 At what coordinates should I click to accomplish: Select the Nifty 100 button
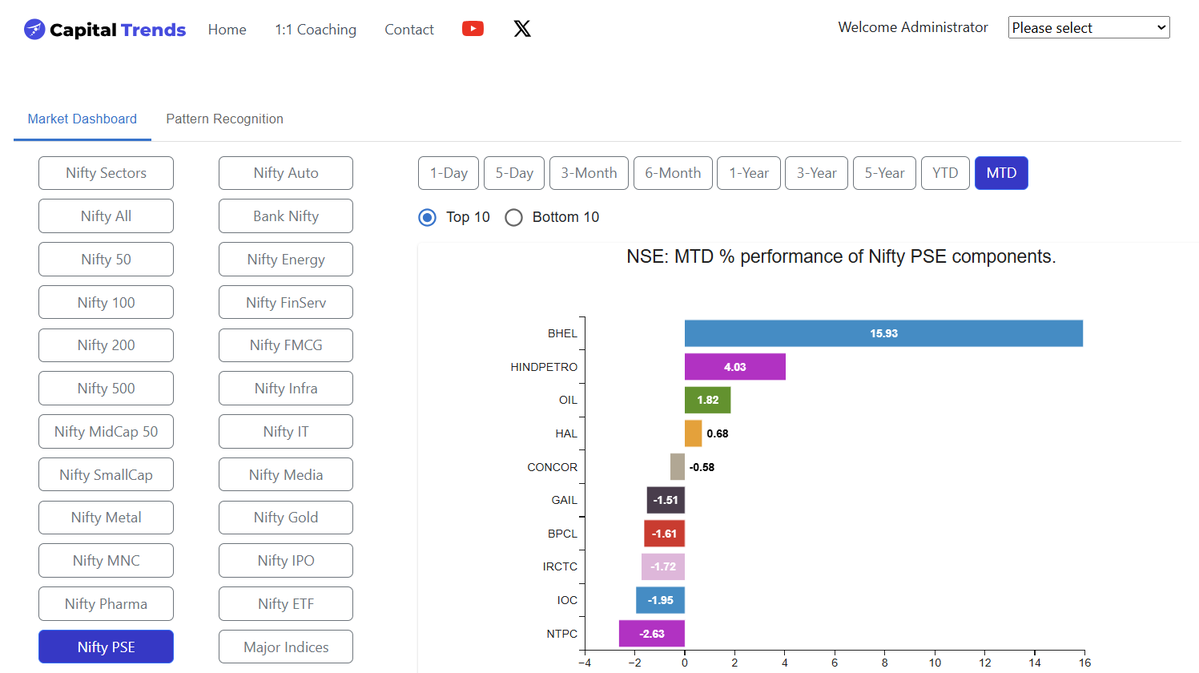tap(106, 302)
